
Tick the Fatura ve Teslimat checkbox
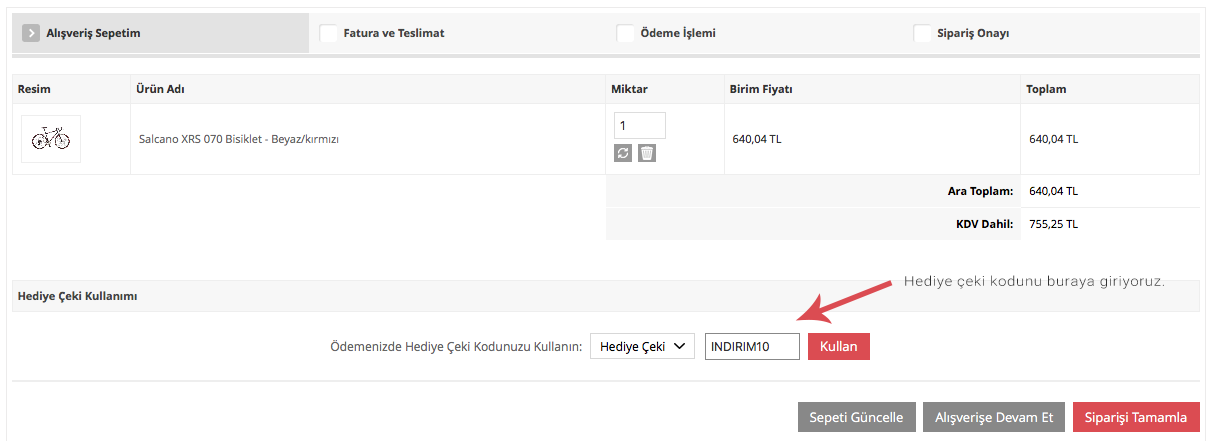[x=328, y=33]
